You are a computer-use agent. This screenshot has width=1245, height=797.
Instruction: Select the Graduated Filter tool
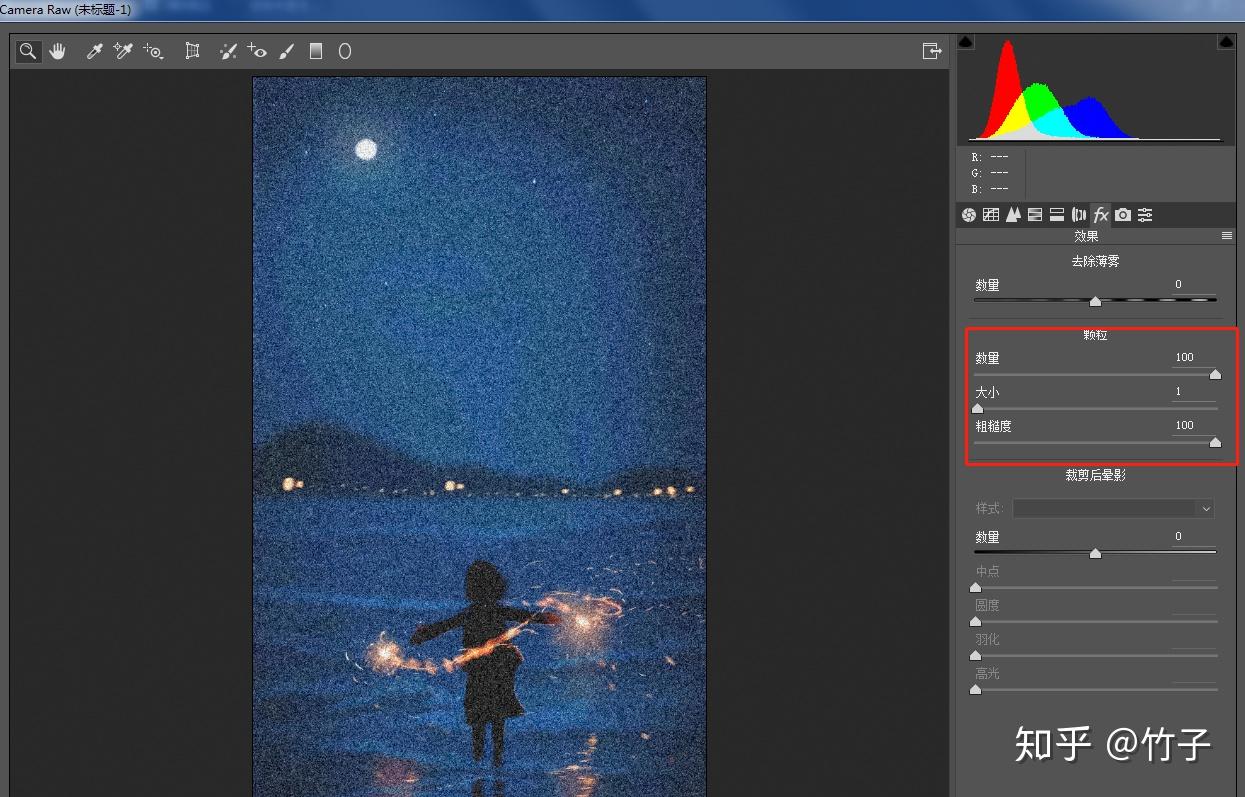316,51
